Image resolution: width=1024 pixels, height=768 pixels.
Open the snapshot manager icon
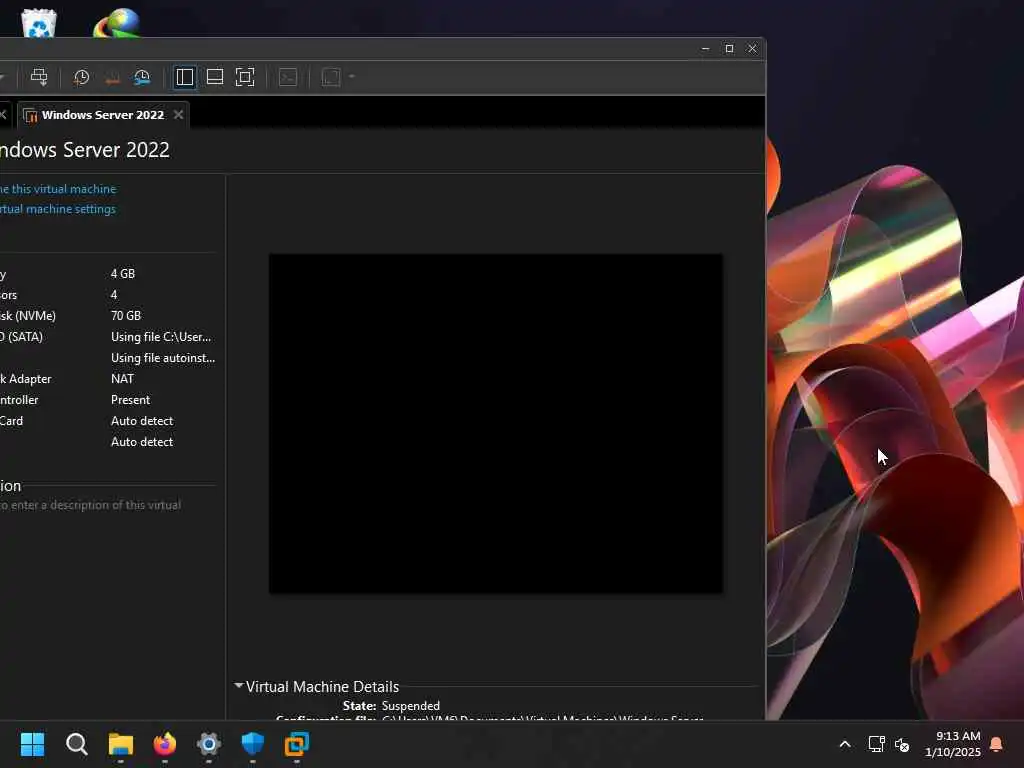click(x=142, y=77)
